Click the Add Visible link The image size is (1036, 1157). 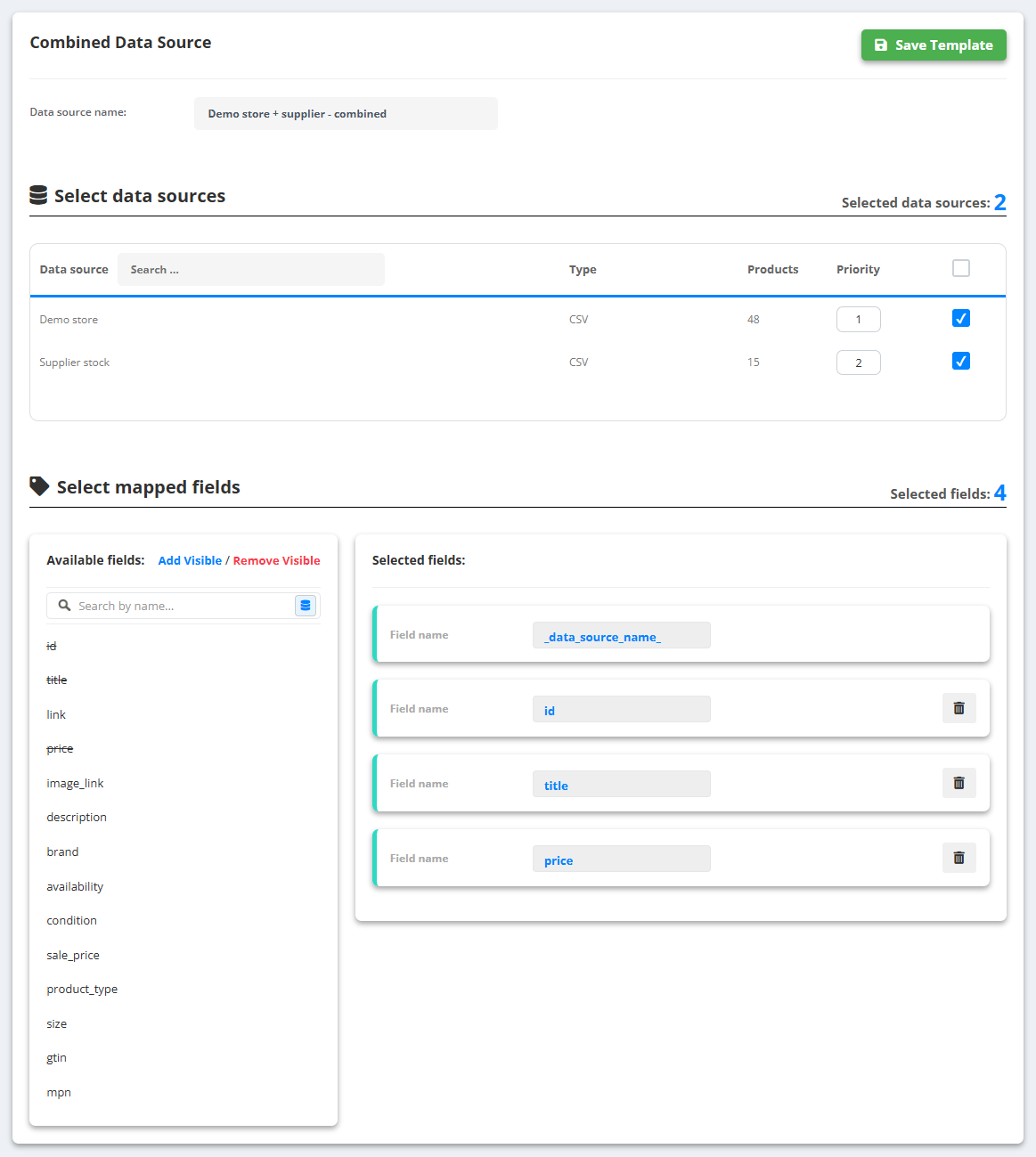pyautogui.click(x=190, y=560)
